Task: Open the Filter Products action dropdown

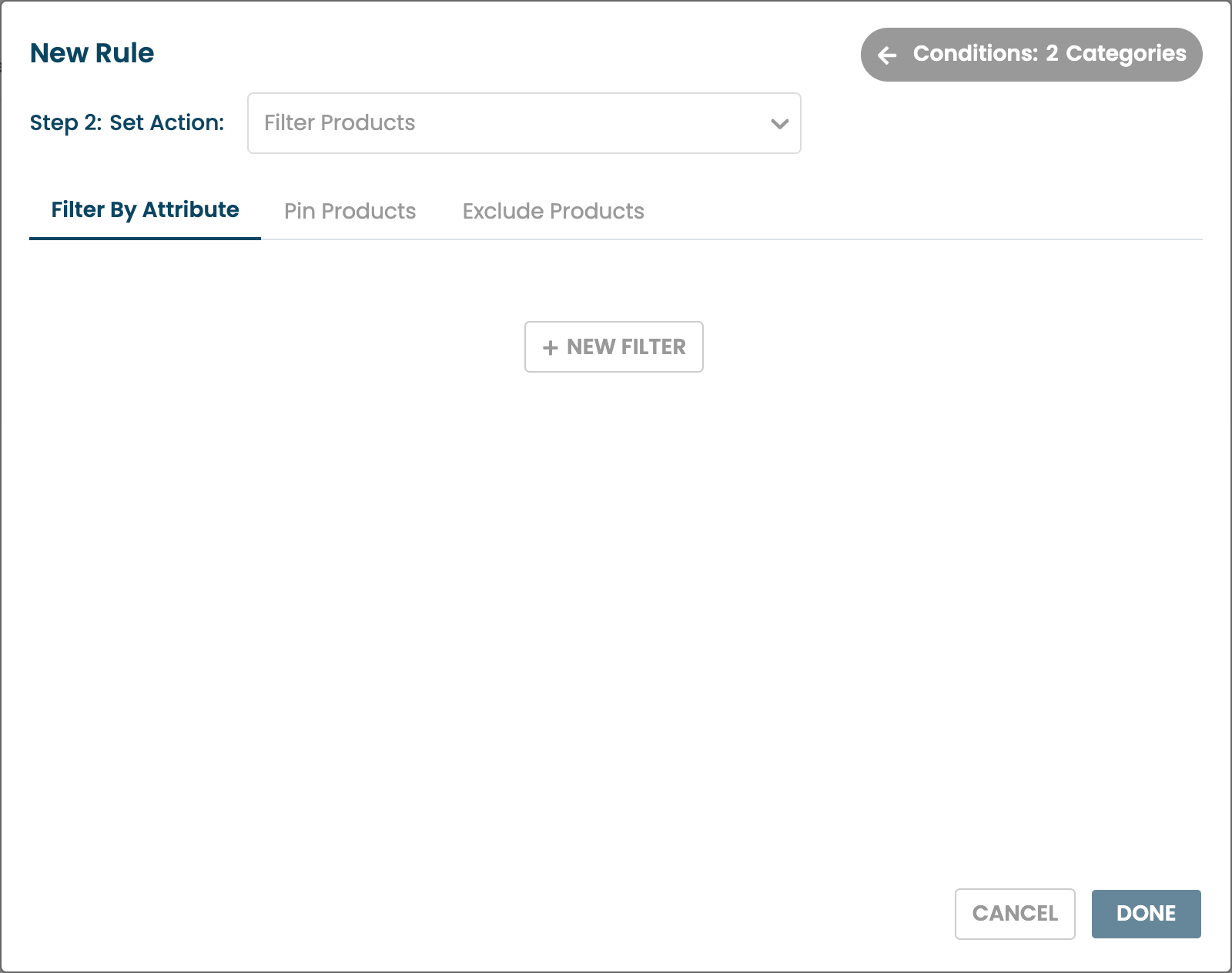Action: click(x=524, y=123)
